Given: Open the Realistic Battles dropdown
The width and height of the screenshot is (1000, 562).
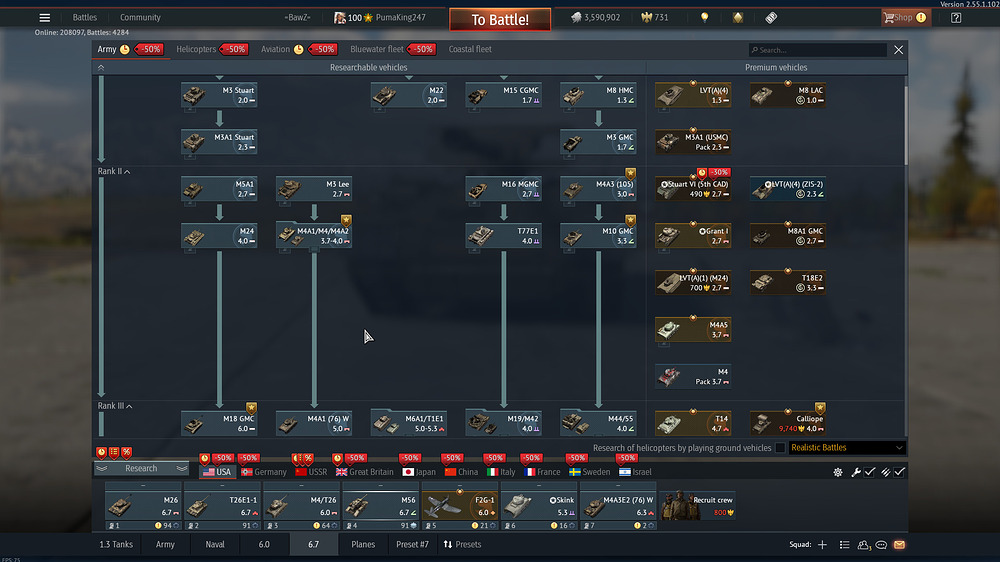Looking at the screenshot, I should [847, 448].
